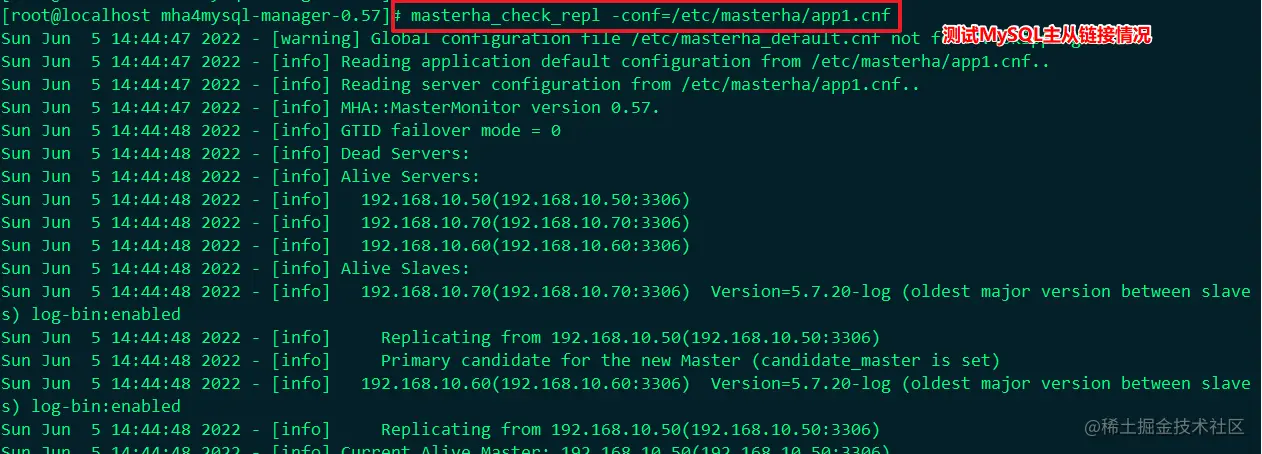Click the '[root@localhost mha4mysql-manager-0.57]#' shell prompt
Screen dimensions: 1262x454
[203, 16]
